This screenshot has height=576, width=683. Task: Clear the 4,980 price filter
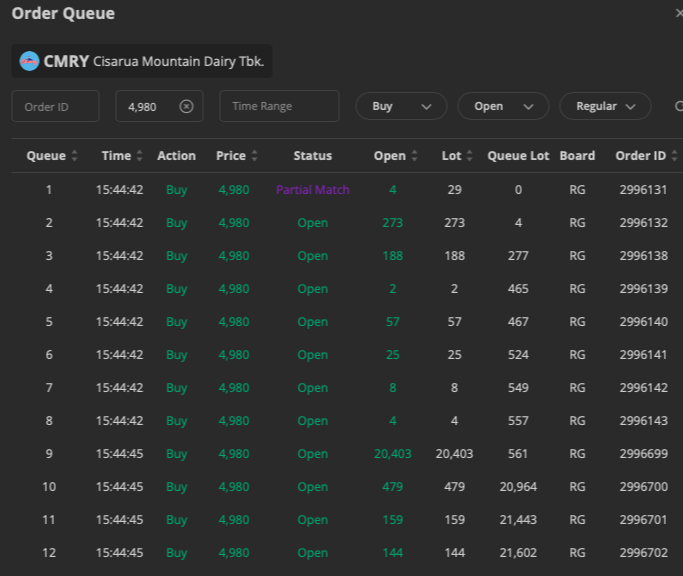pos(186,106)
